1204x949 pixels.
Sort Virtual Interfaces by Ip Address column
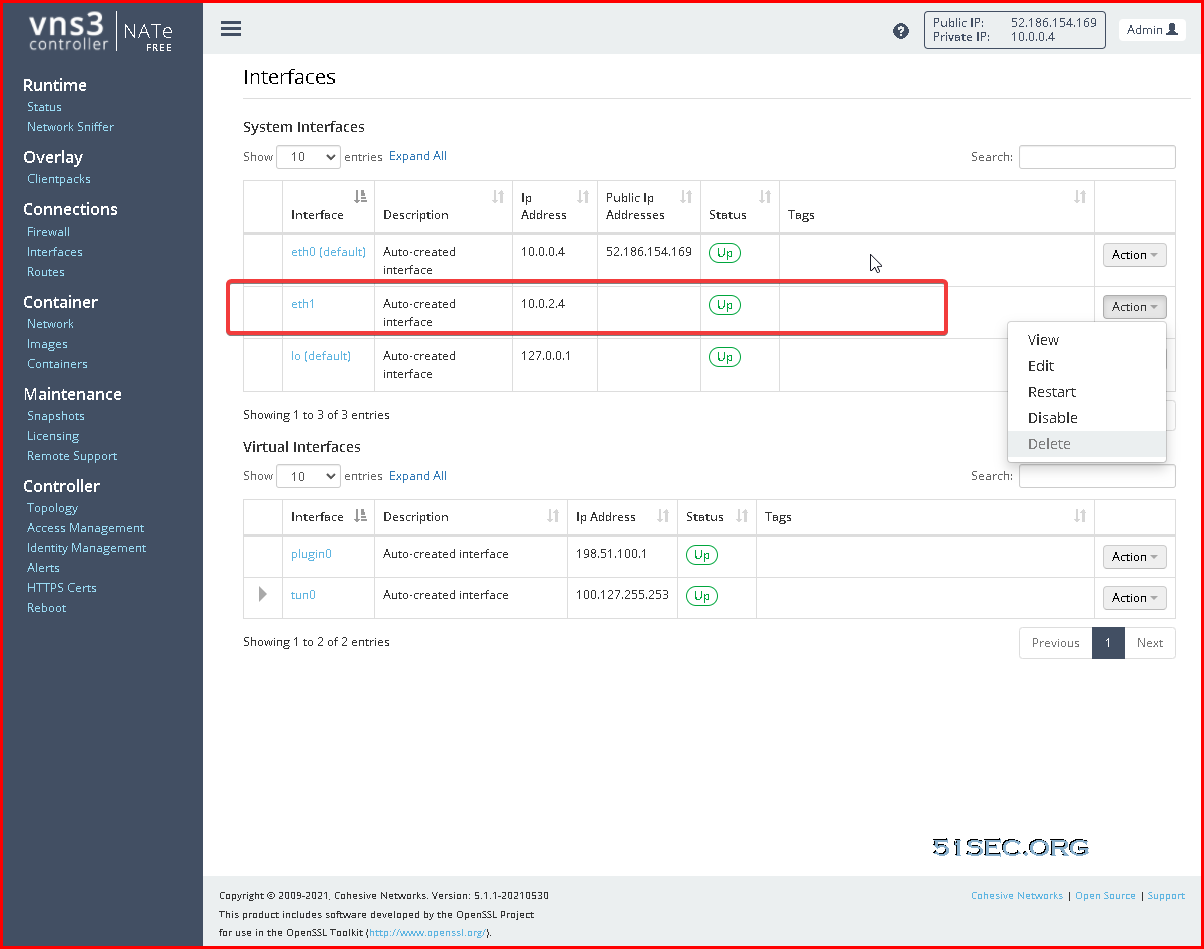622,517
